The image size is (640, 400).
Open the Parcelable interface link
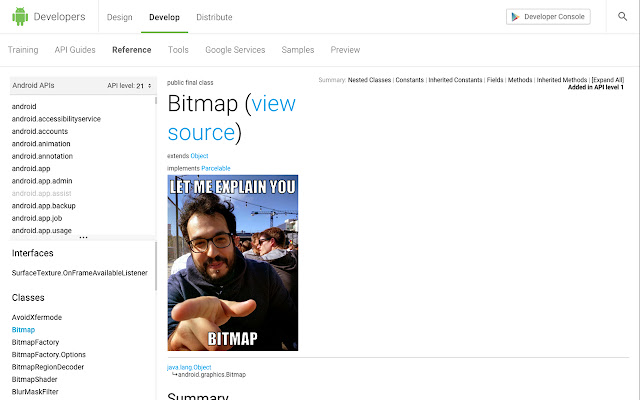pyautogui.click(x=216, y=168)
